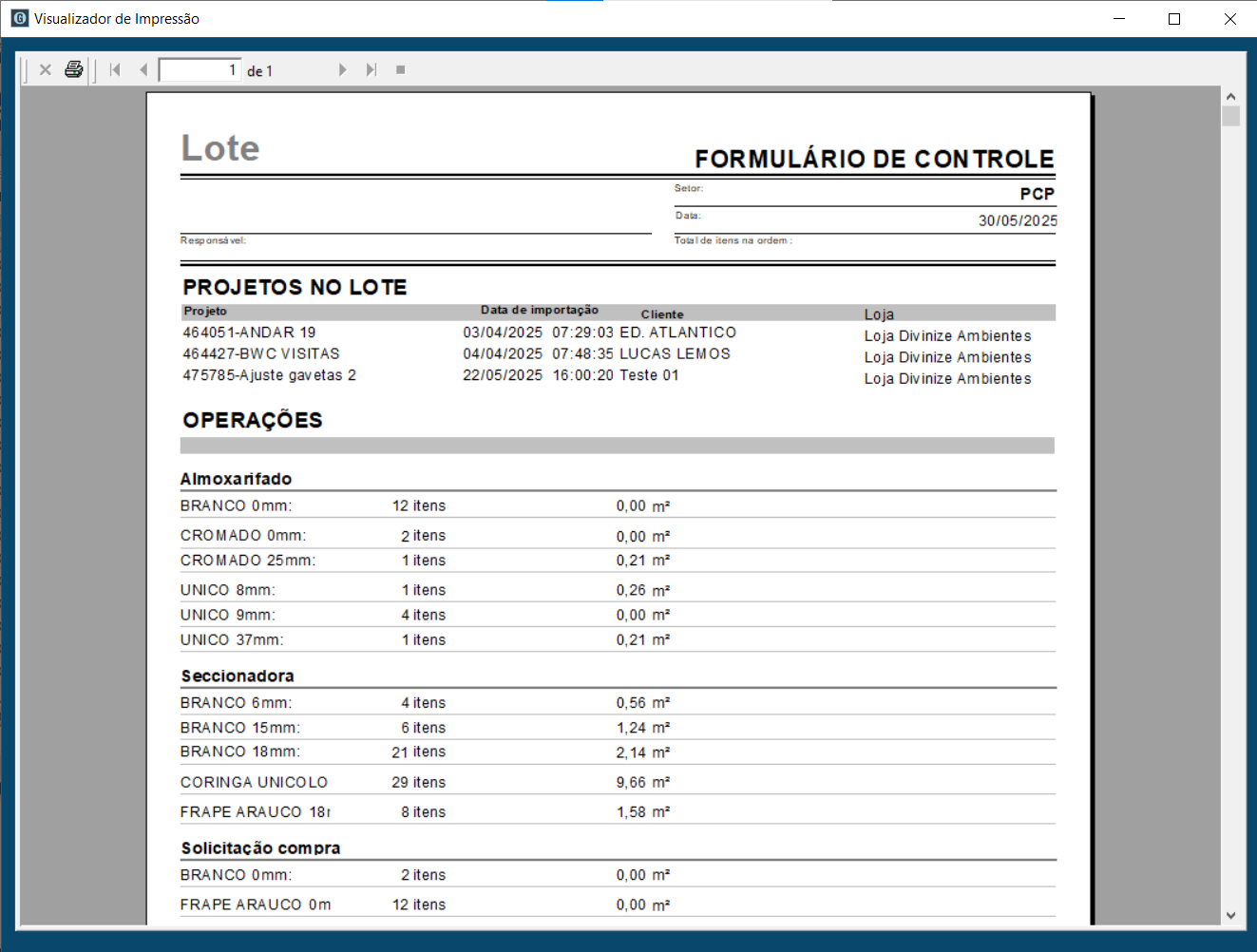Click the Total de itens na ordem label
Viewport: 1257px width, 952px height.
tap(733, 240)
